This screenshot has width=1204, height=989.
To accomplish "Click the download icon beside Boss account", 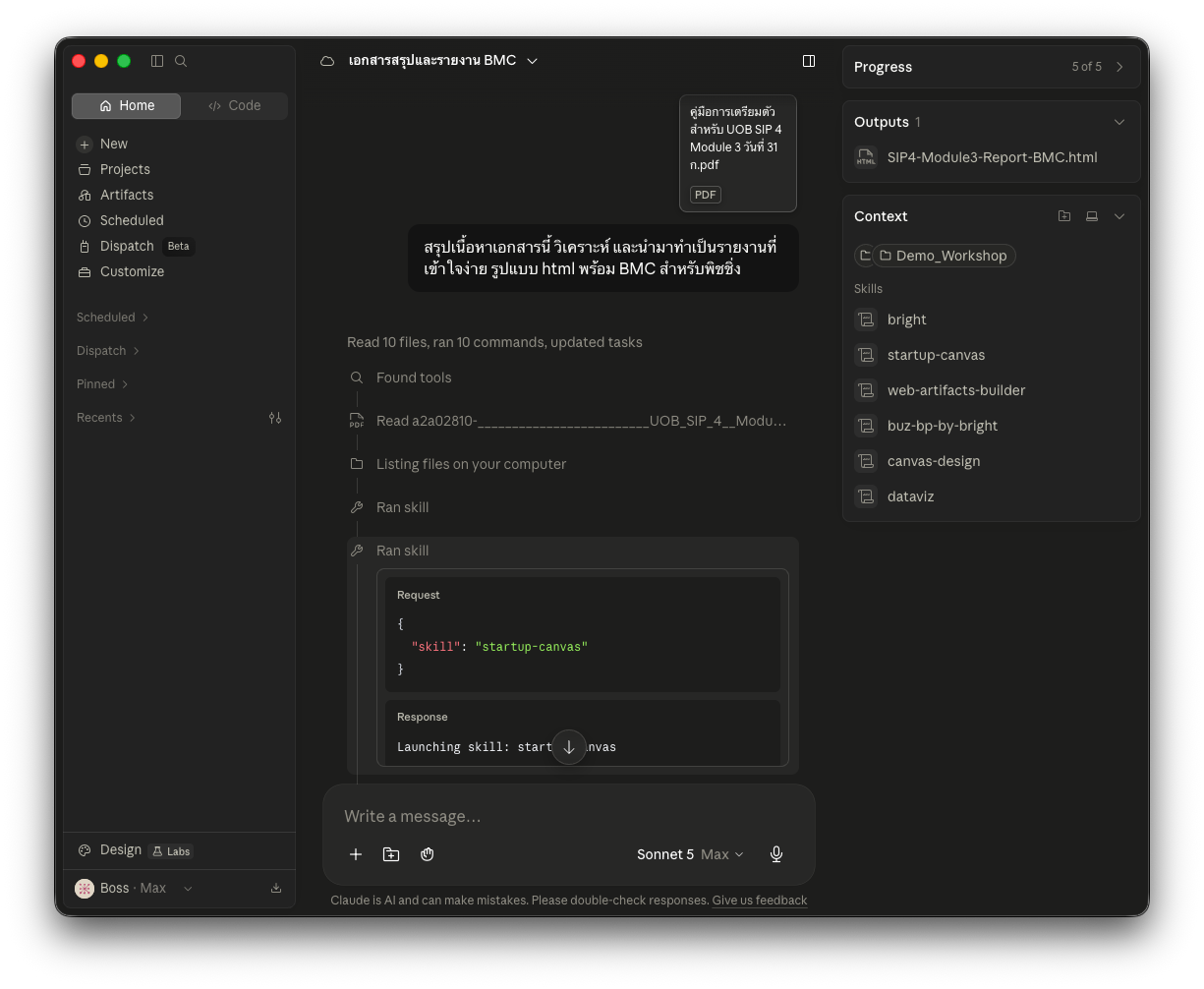I will 276,888.
